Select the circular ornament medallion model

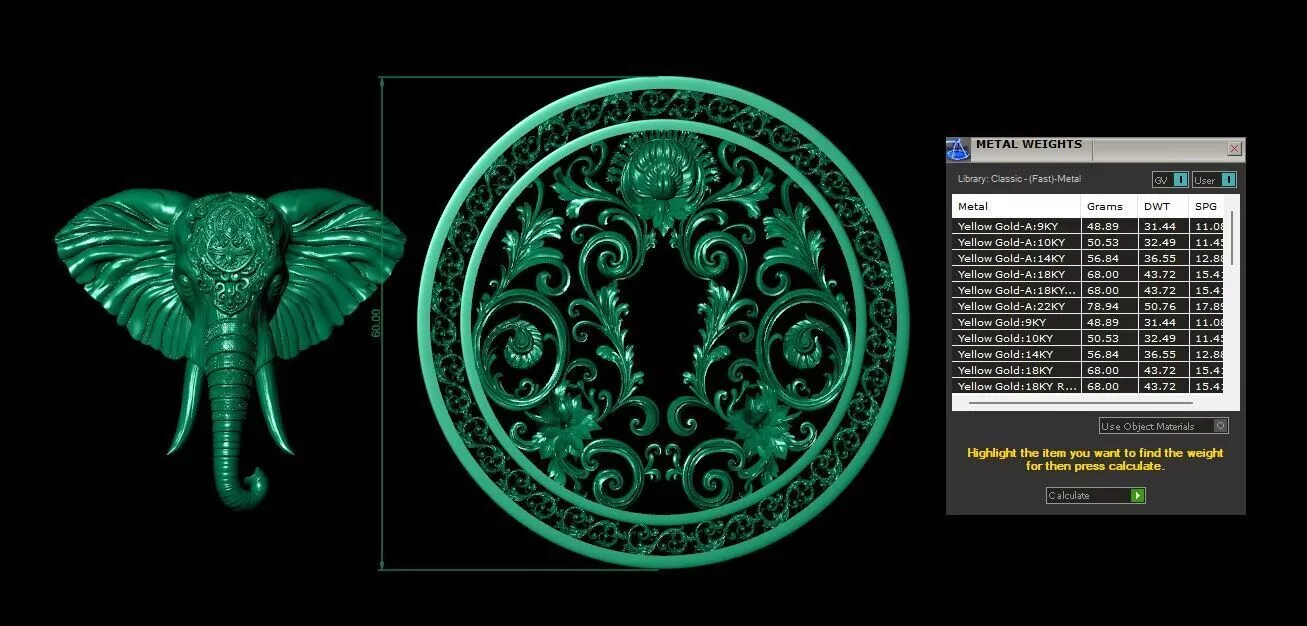click(665, 323)
